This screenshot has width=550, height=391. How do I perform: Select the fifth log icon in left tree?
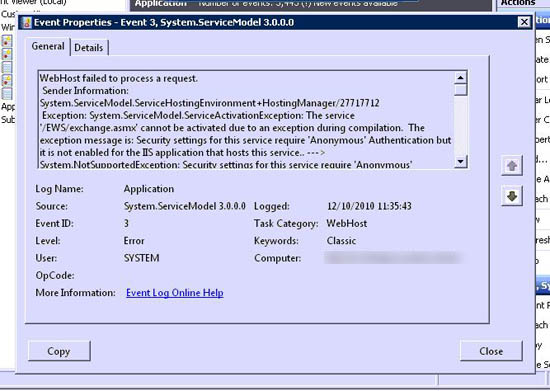pyautogui.click(x=7, y=93)
